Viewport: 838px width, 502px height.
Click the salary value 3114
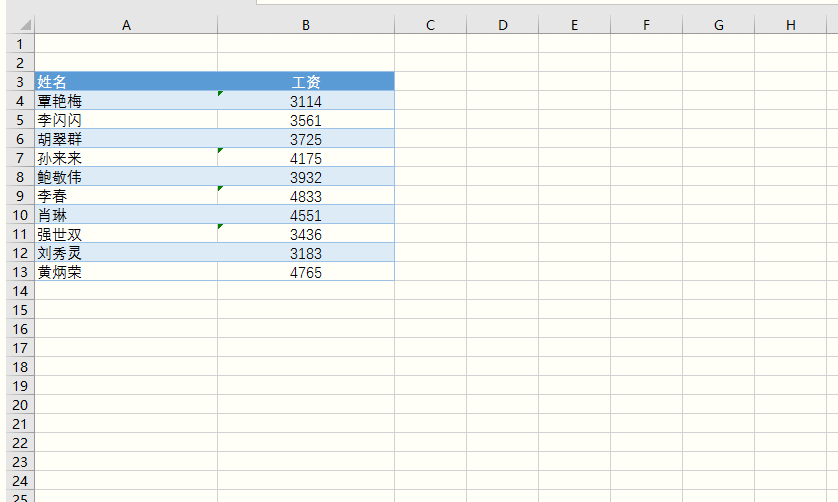[306, 101]
